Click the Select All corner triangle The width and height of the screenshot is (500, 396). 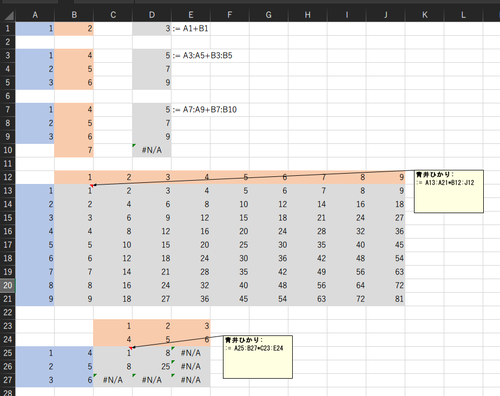click(8, 15)
